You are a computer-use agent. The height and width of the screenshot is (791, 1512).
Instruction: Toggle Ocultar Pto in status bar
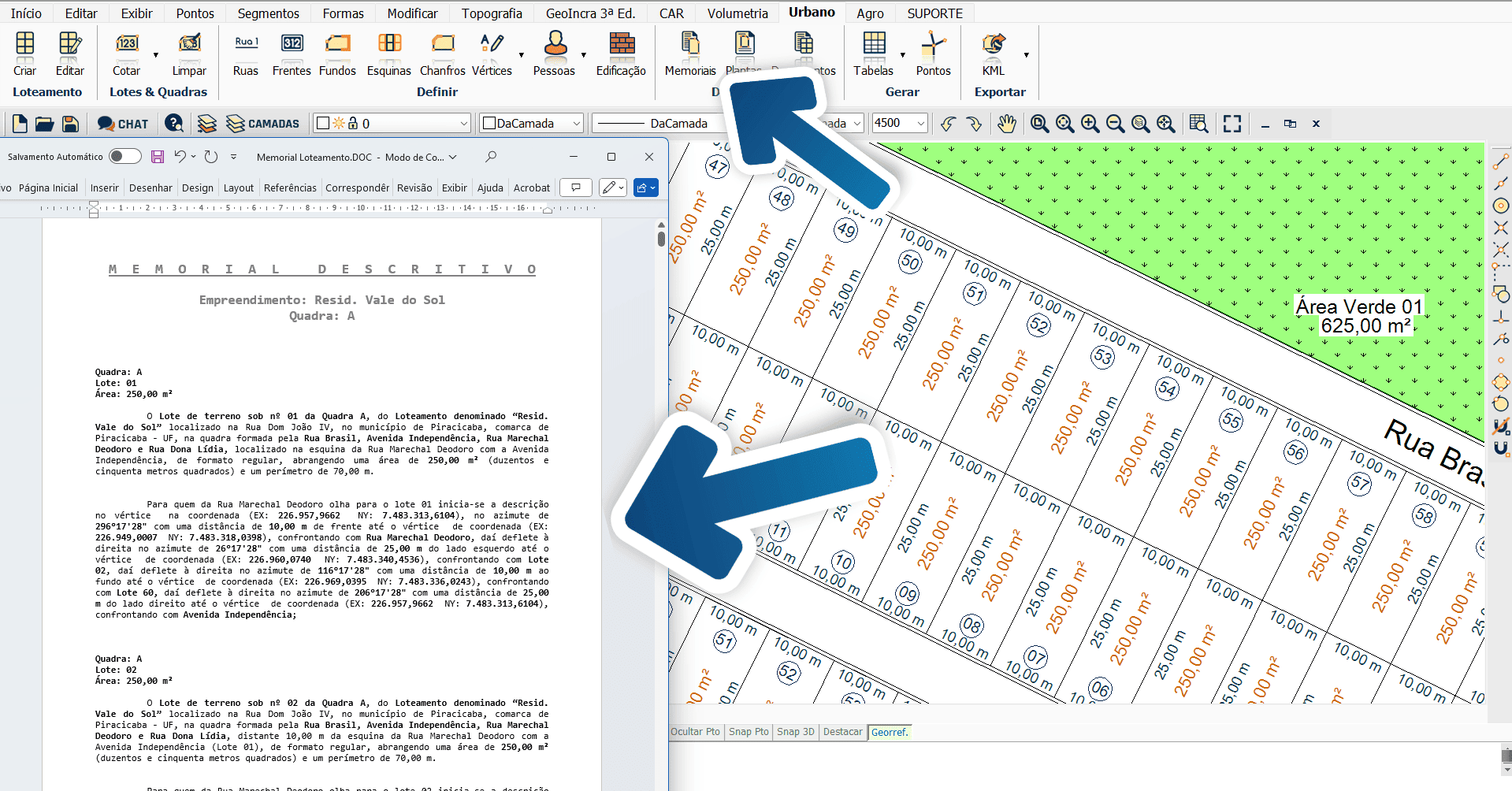click(695, 732)
